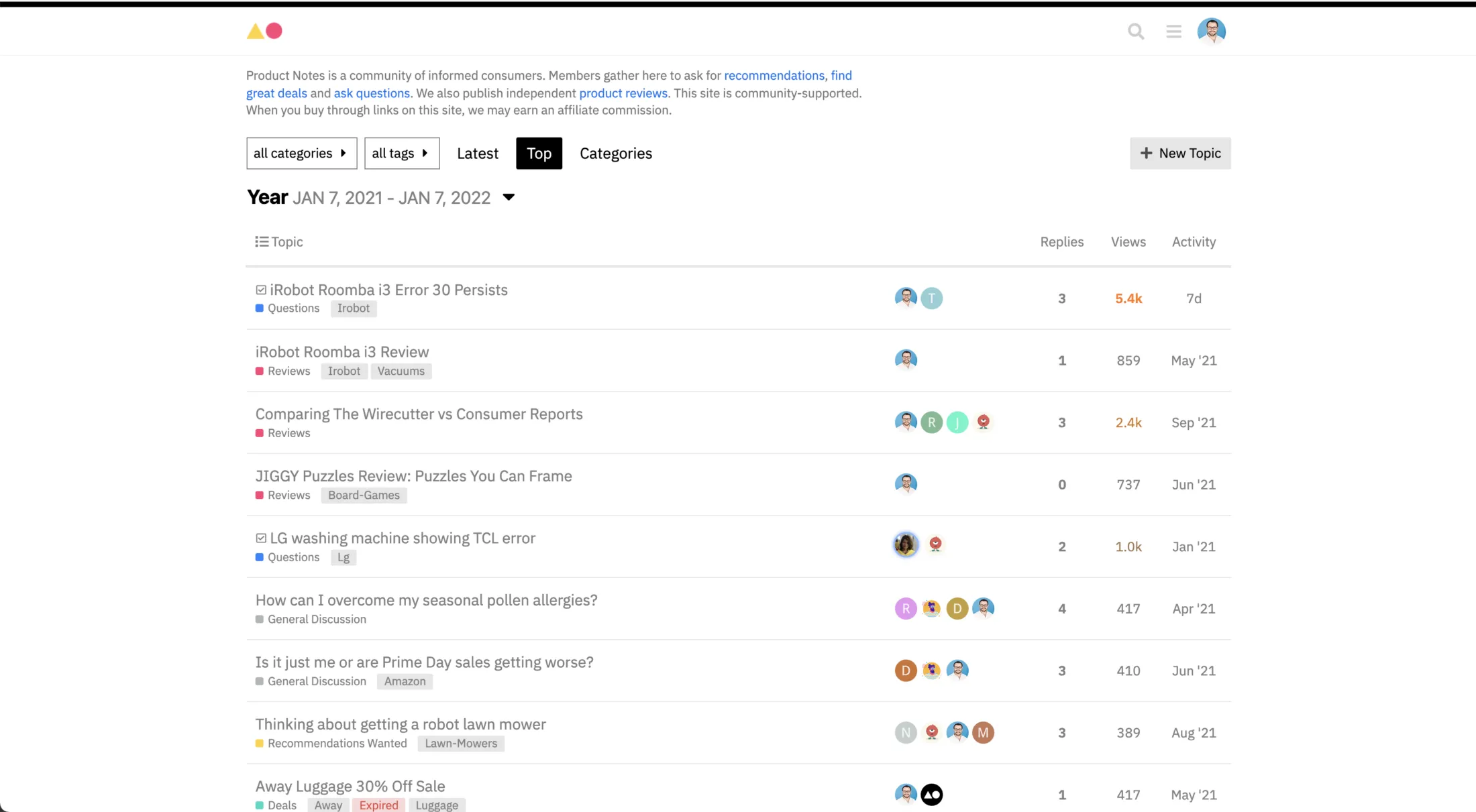Click solved checkbox icon on Roomba Error 30
1476x812 pixels.
click(261, 290)
